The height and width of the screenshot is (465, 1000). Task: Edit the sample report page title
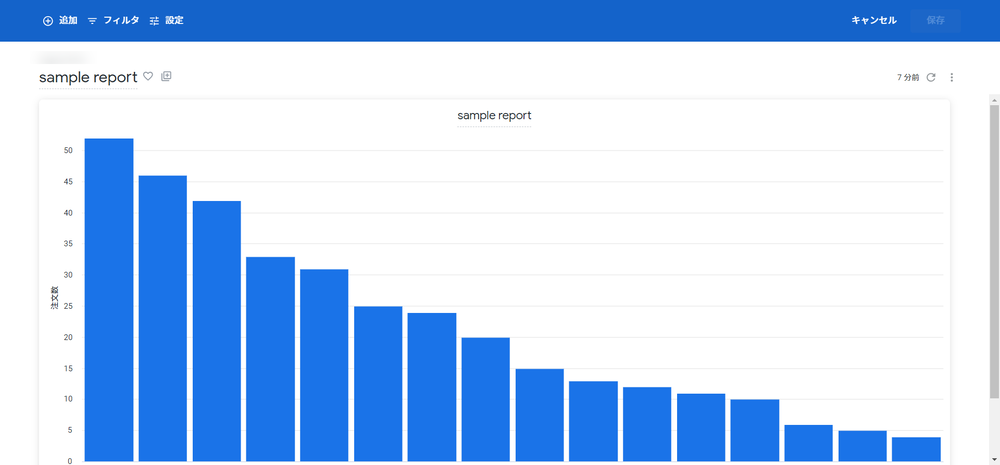pos(88,78)
